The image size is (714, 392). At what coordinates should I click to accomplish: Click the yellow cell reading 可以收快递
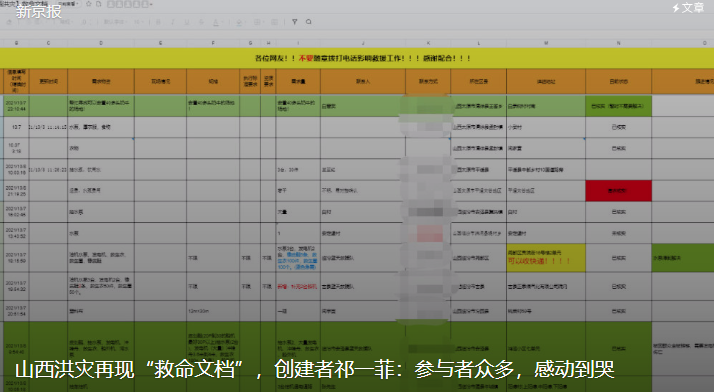(x=546, y=258)
